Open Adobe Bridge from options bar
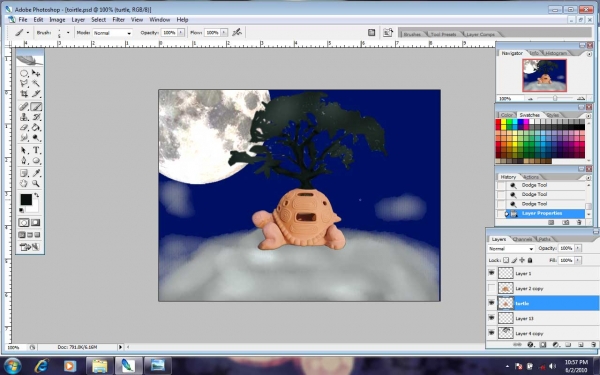600x375 pixels. (x=388, y=33)
